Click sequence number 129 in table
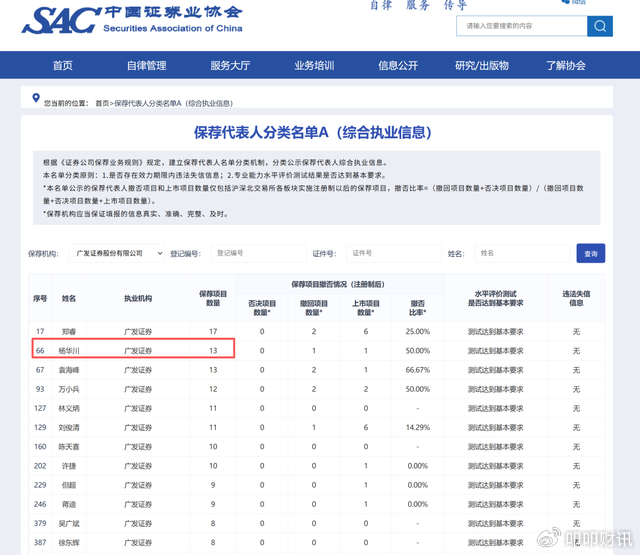This screenshot has height=555, width=640. [x=40, y=427]
